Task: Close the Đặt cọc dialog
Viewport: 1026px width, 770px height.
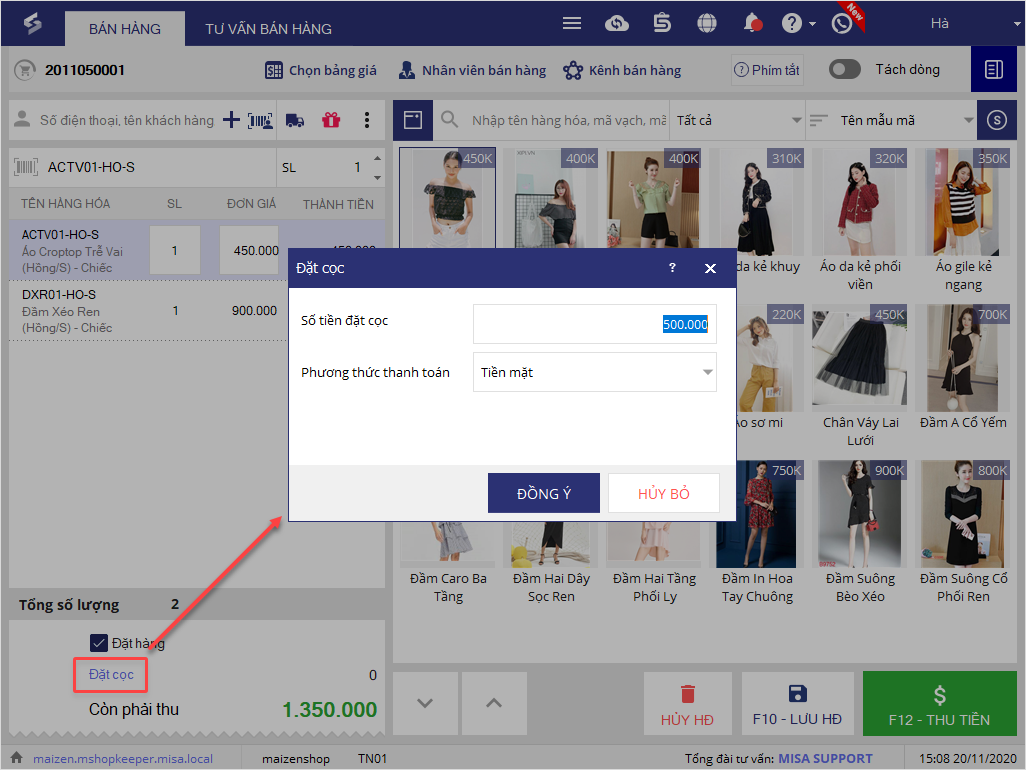Action: point(710,268)
